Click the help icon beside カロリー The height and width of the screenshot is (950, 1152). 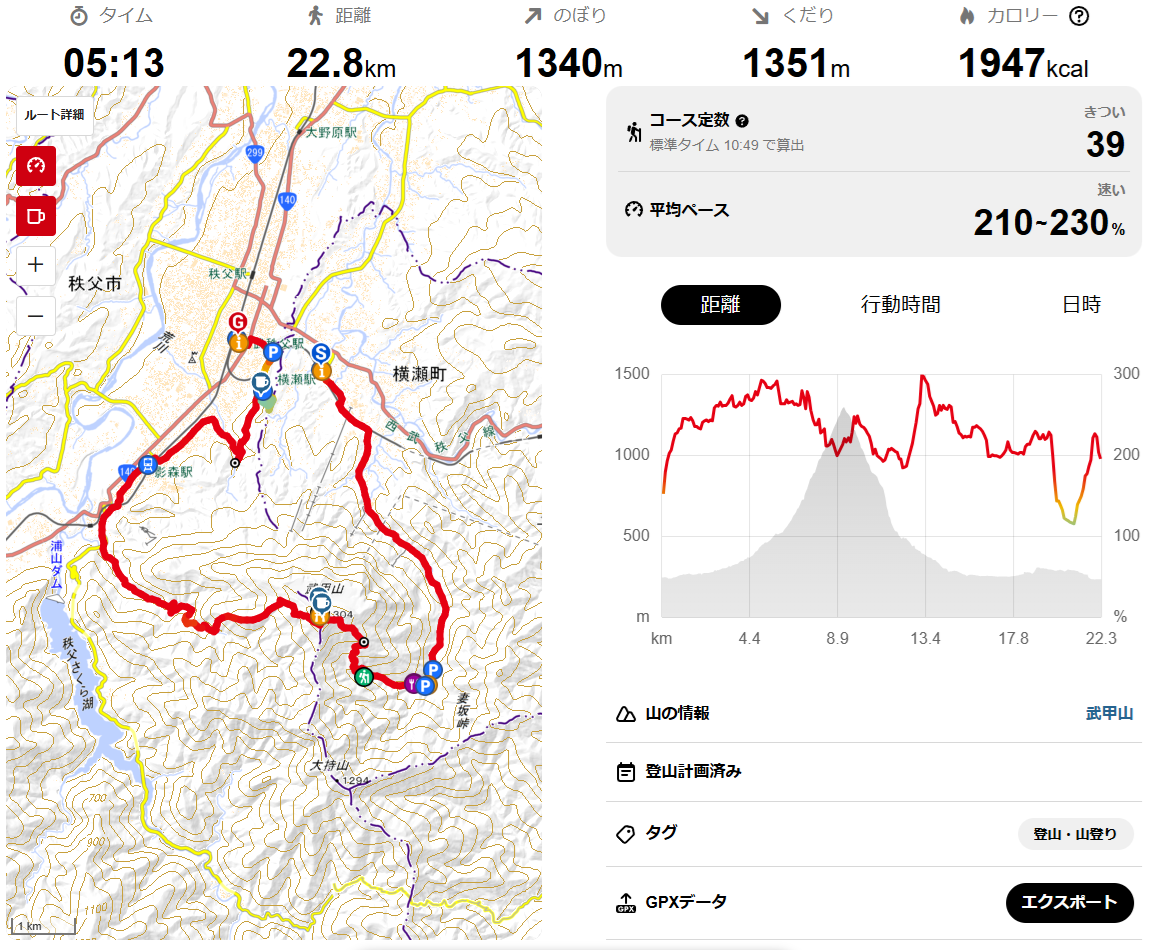(x=1079, y=16)
